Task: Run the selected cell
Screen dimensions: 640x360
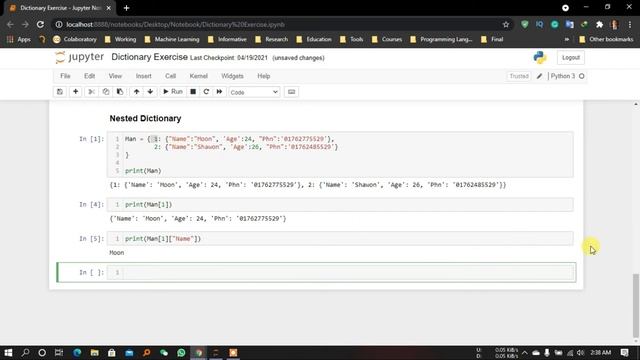Action: 173,92
